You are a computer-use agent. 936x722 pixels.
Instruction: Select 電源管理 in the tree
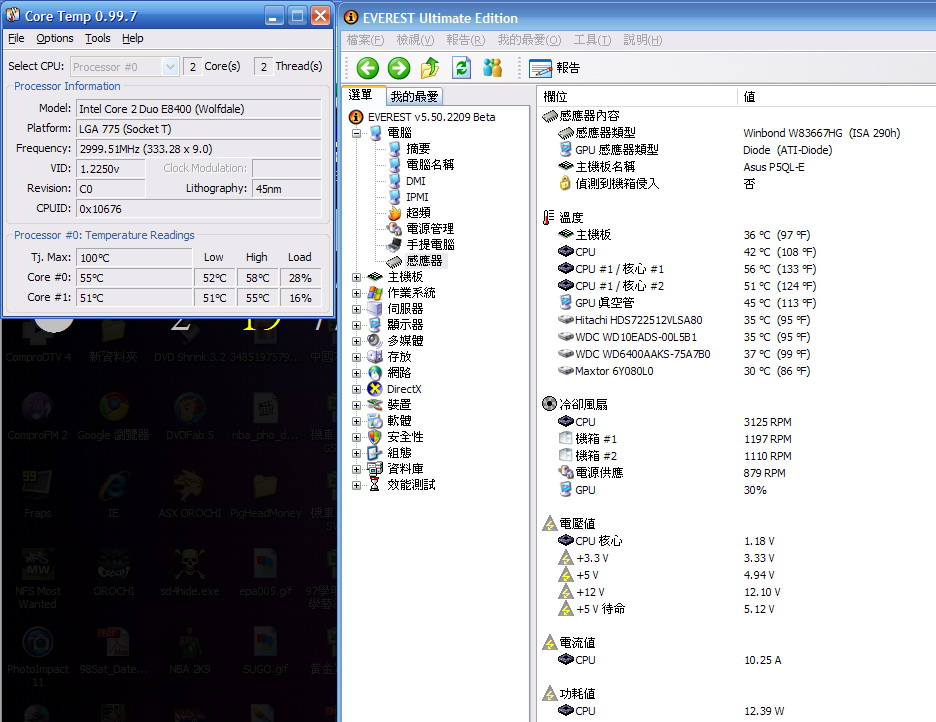[430, 229]
